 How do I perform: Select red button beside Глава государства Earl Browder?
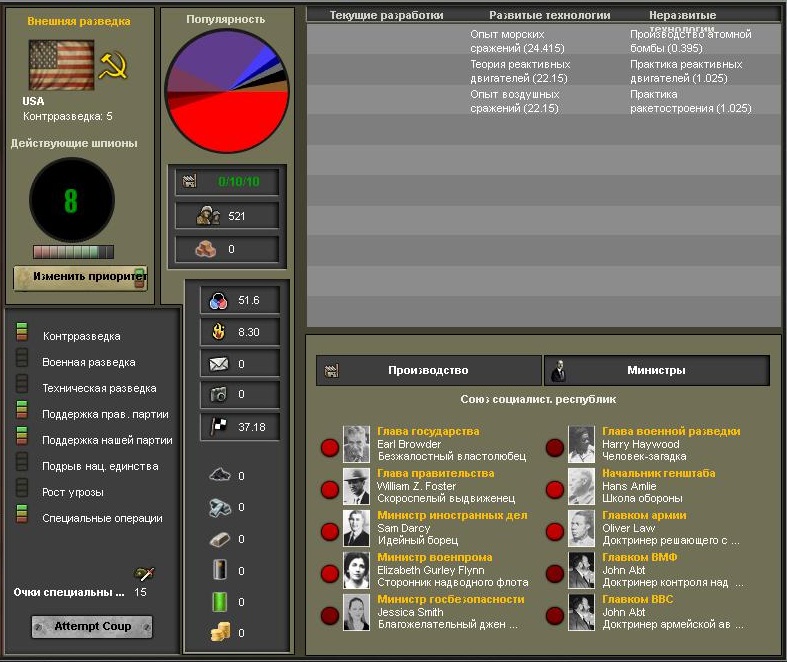pyautogui.click(x=330, y=448)
